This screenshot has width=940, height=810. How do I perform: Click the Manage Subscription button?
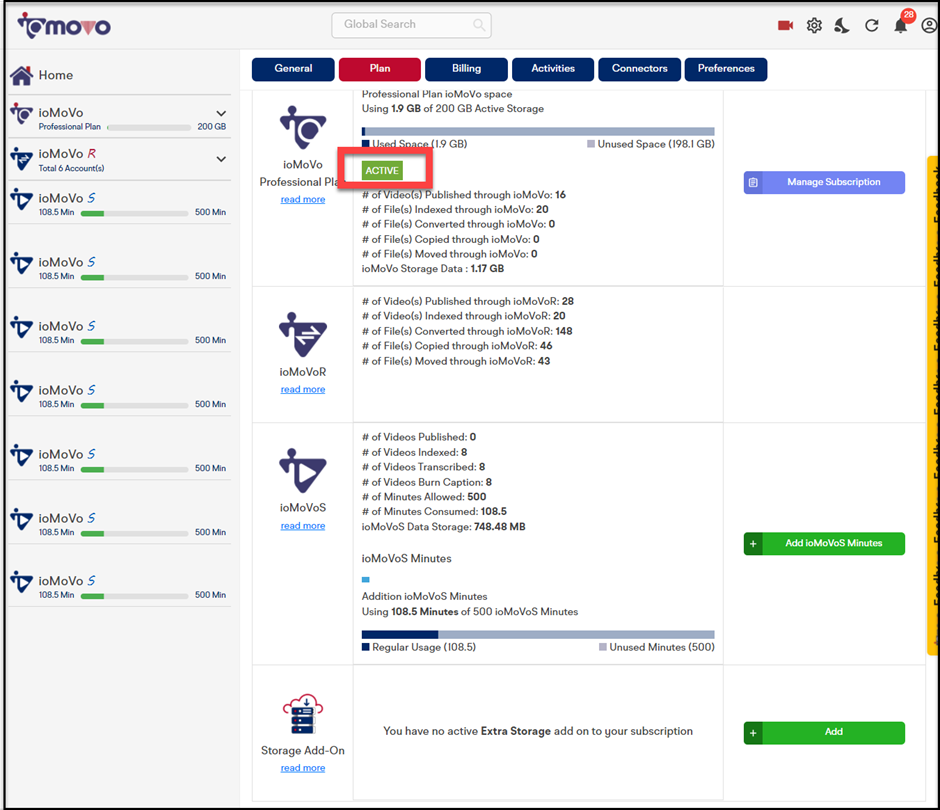824,182
